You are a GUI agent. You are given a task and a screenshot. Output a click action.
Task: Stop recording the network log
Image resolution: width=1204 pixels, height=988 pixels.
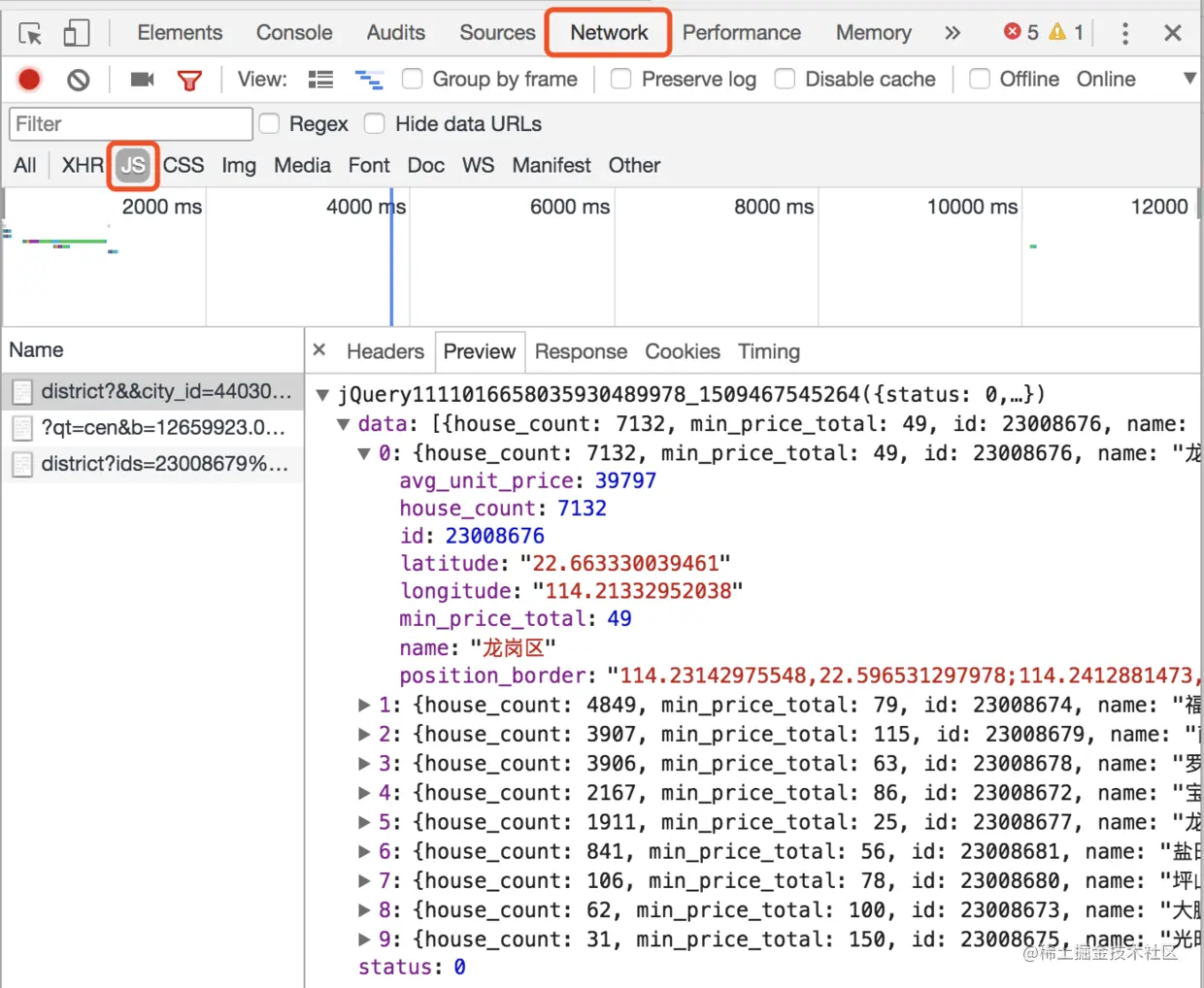[x=29, y=80]
